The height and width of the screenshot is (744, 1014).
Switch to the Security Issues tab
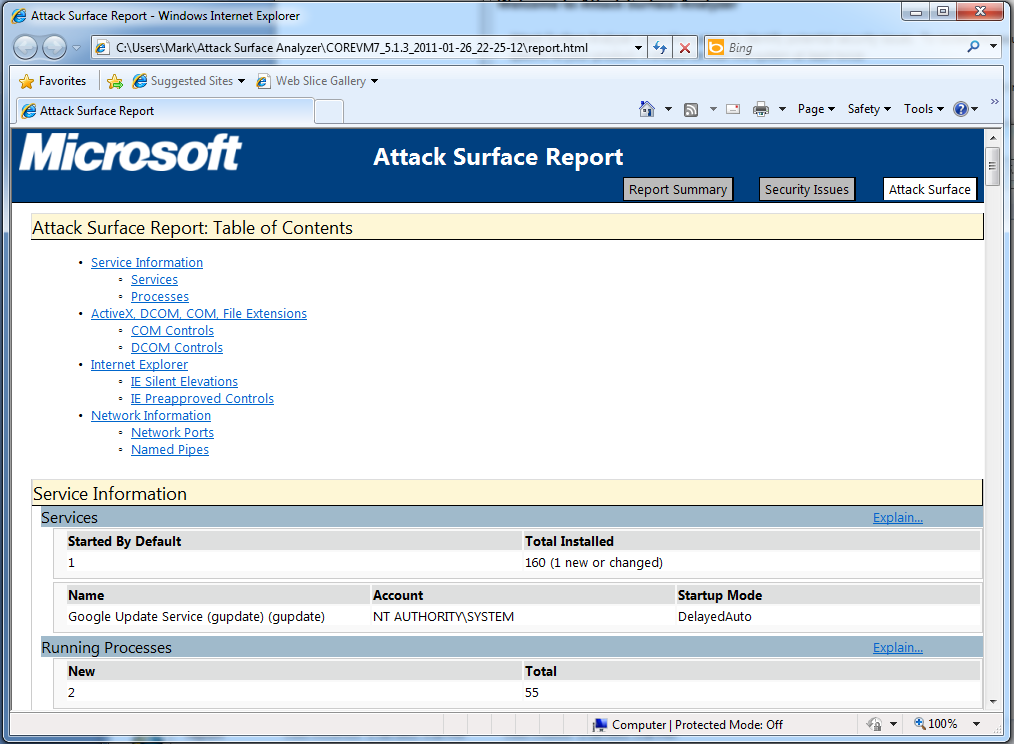[806, 190]
